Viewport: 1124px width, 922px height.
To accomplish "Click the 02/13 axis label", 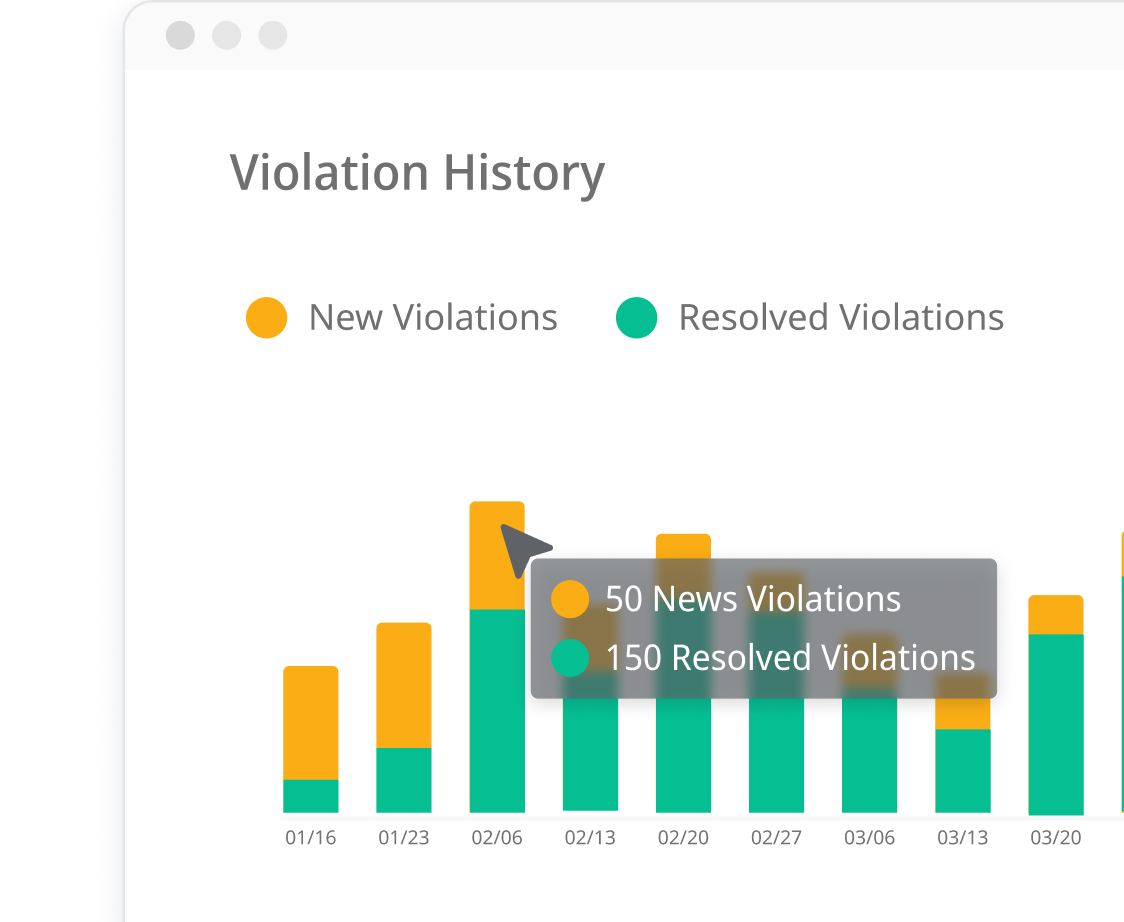I will pos(590,838).
